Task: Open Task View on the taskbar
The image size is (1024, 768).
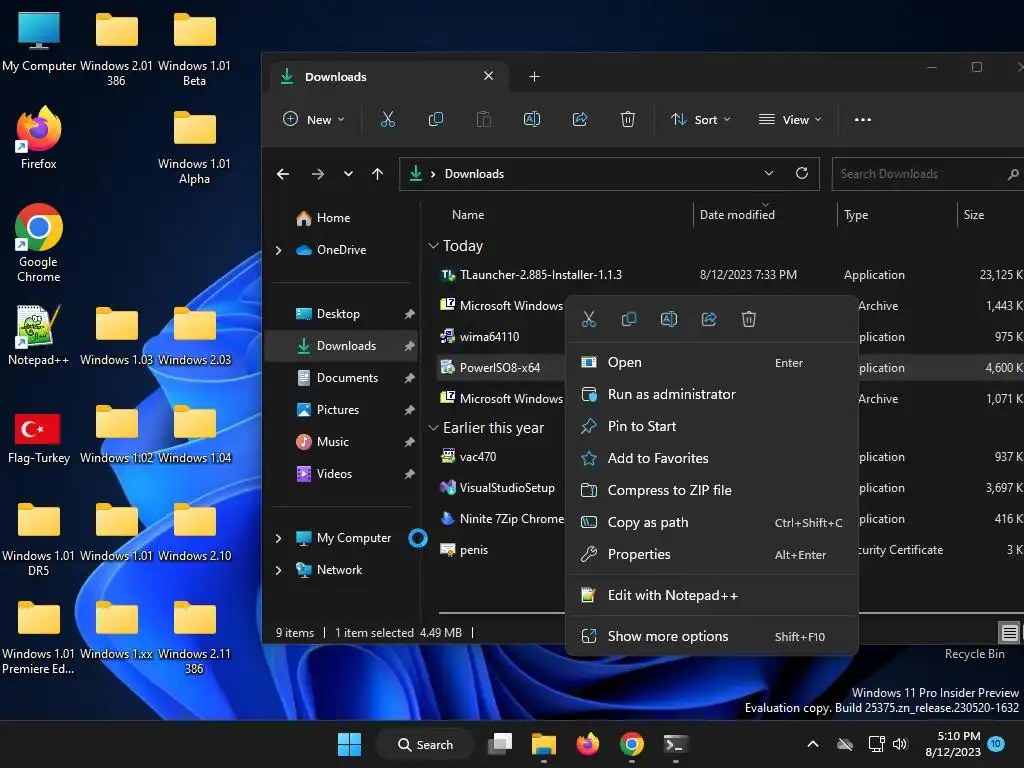Action: [501, 744]
